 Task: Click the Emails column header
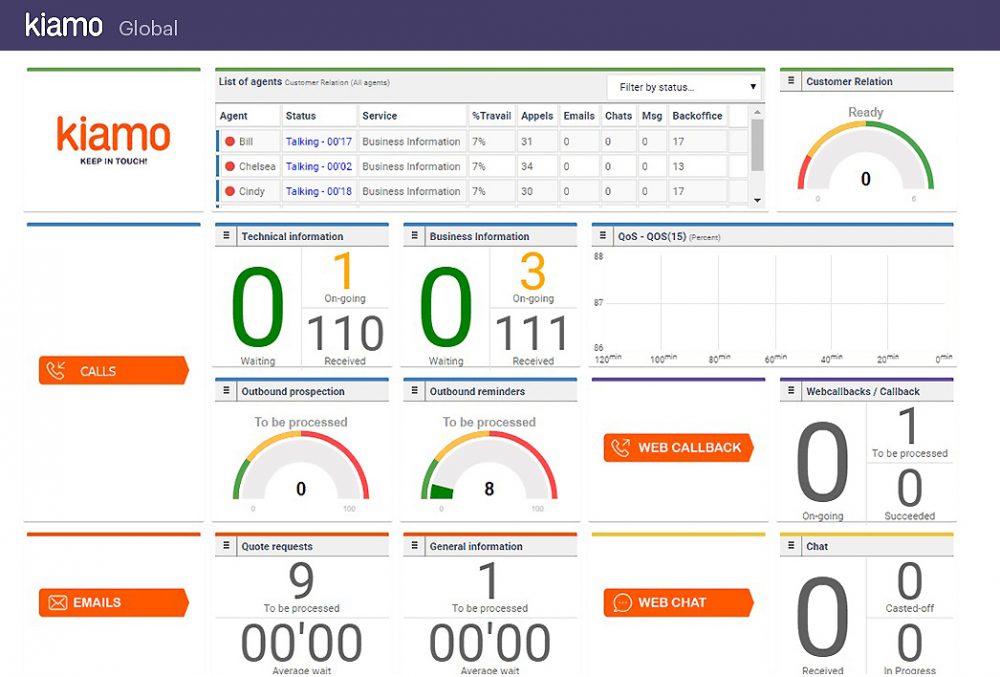tap(579, 116)
